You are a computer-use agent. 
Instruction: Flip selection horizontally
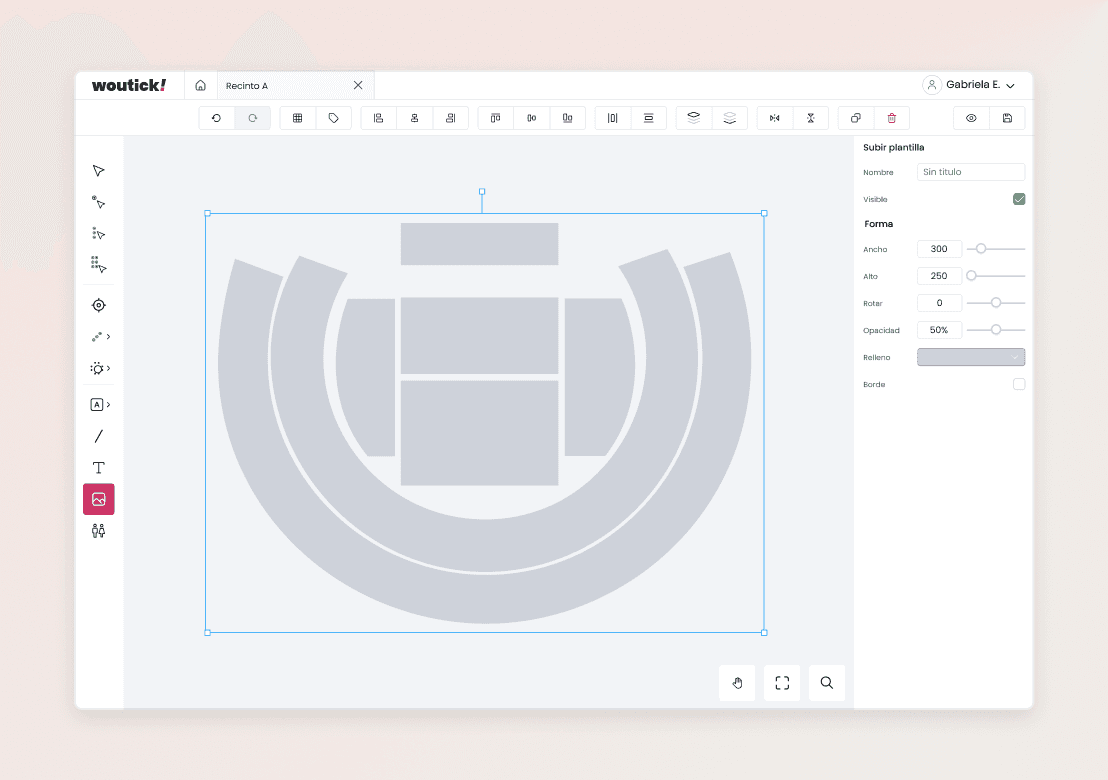[x=775, y=118]
